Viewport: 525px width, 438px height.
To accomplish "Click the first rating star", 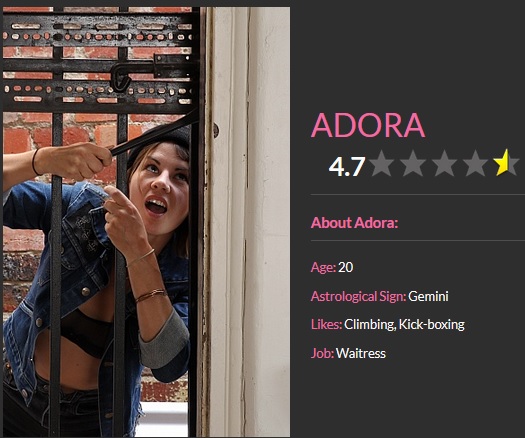I will 382,163.
